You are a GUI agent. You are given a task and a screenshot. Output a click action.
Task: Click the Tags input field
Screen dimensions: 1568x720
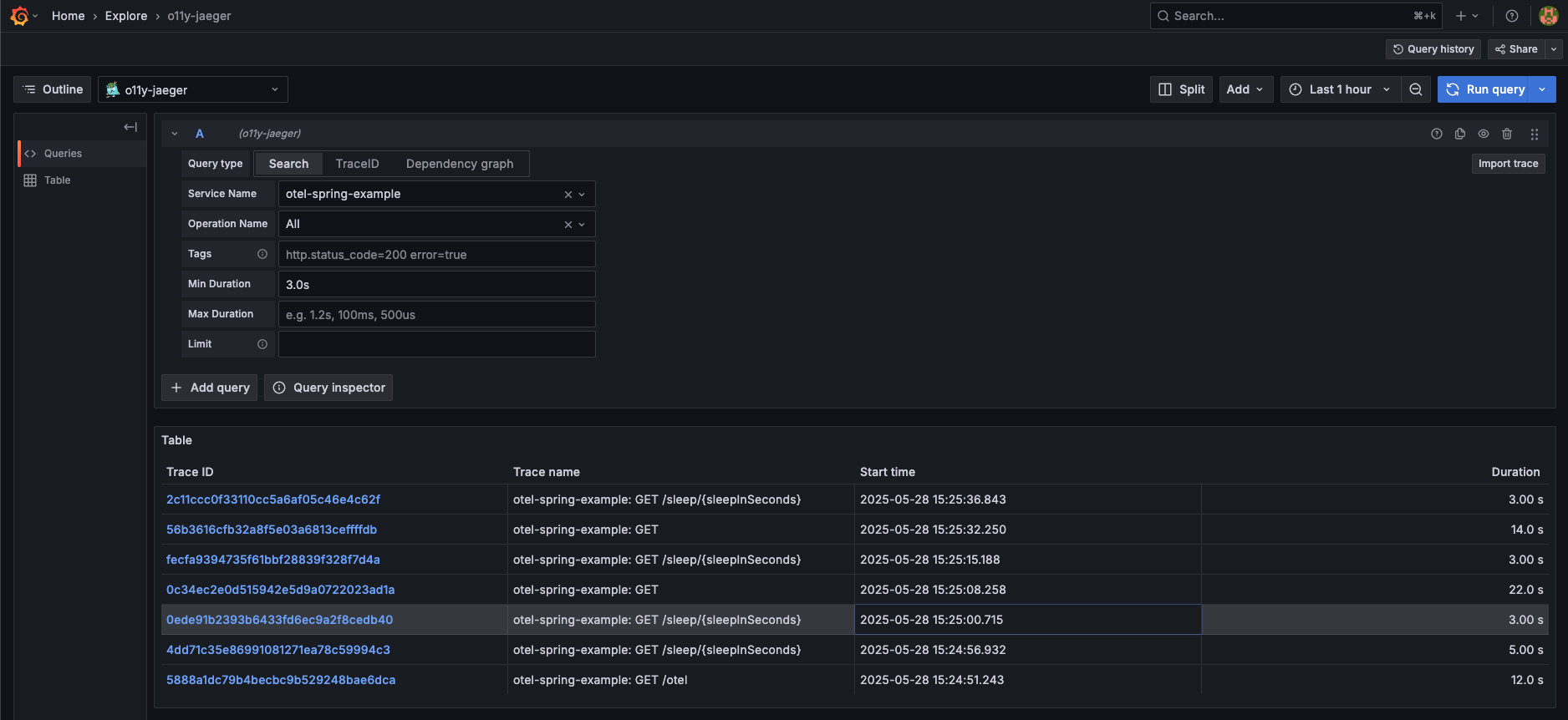pyautogui.click(x=436, y=254)
